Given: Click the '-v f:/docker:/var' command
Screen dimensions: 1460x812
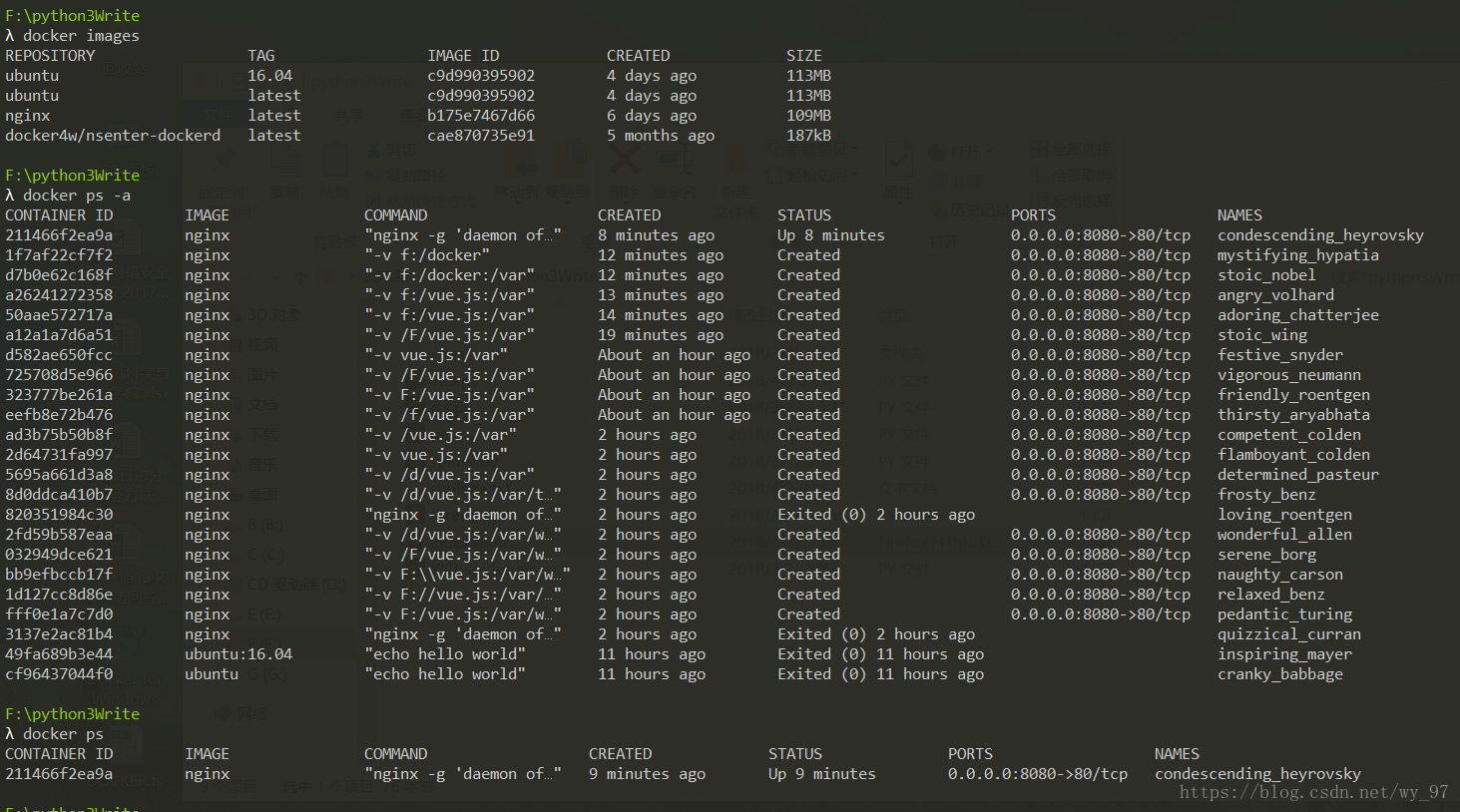Looking at the screenshot, I should (x=449, y=275).
